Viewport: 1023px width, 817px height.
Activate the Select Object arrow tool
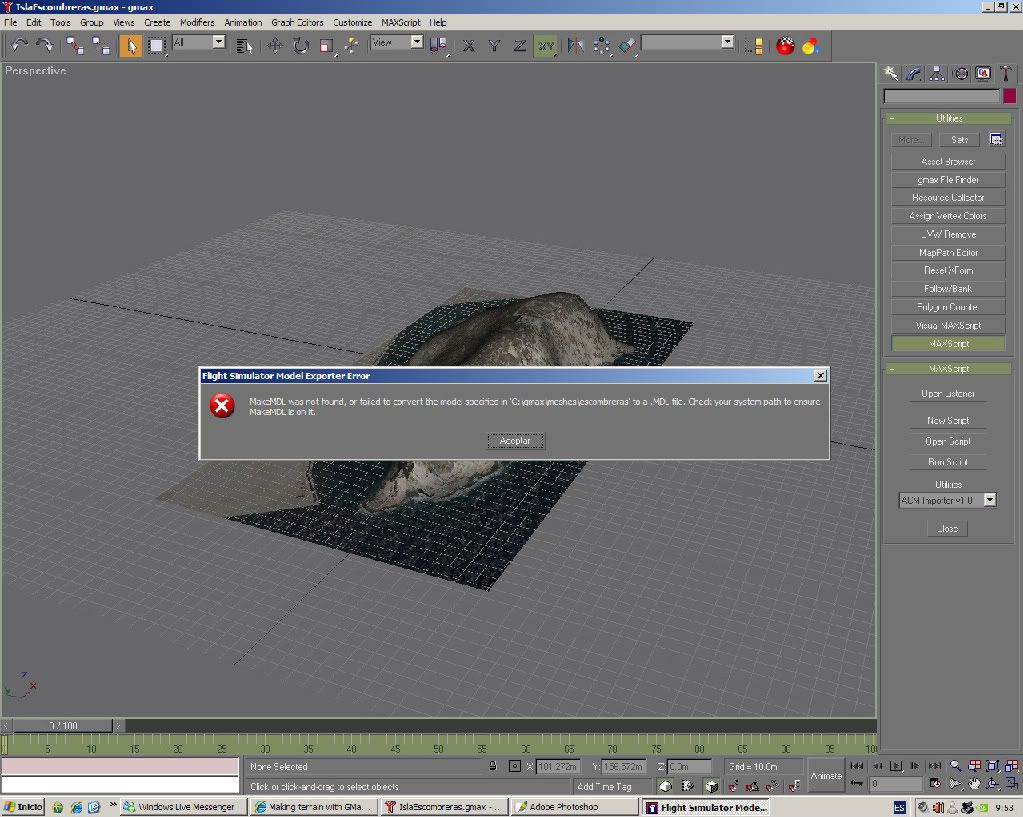pos(130,45)
